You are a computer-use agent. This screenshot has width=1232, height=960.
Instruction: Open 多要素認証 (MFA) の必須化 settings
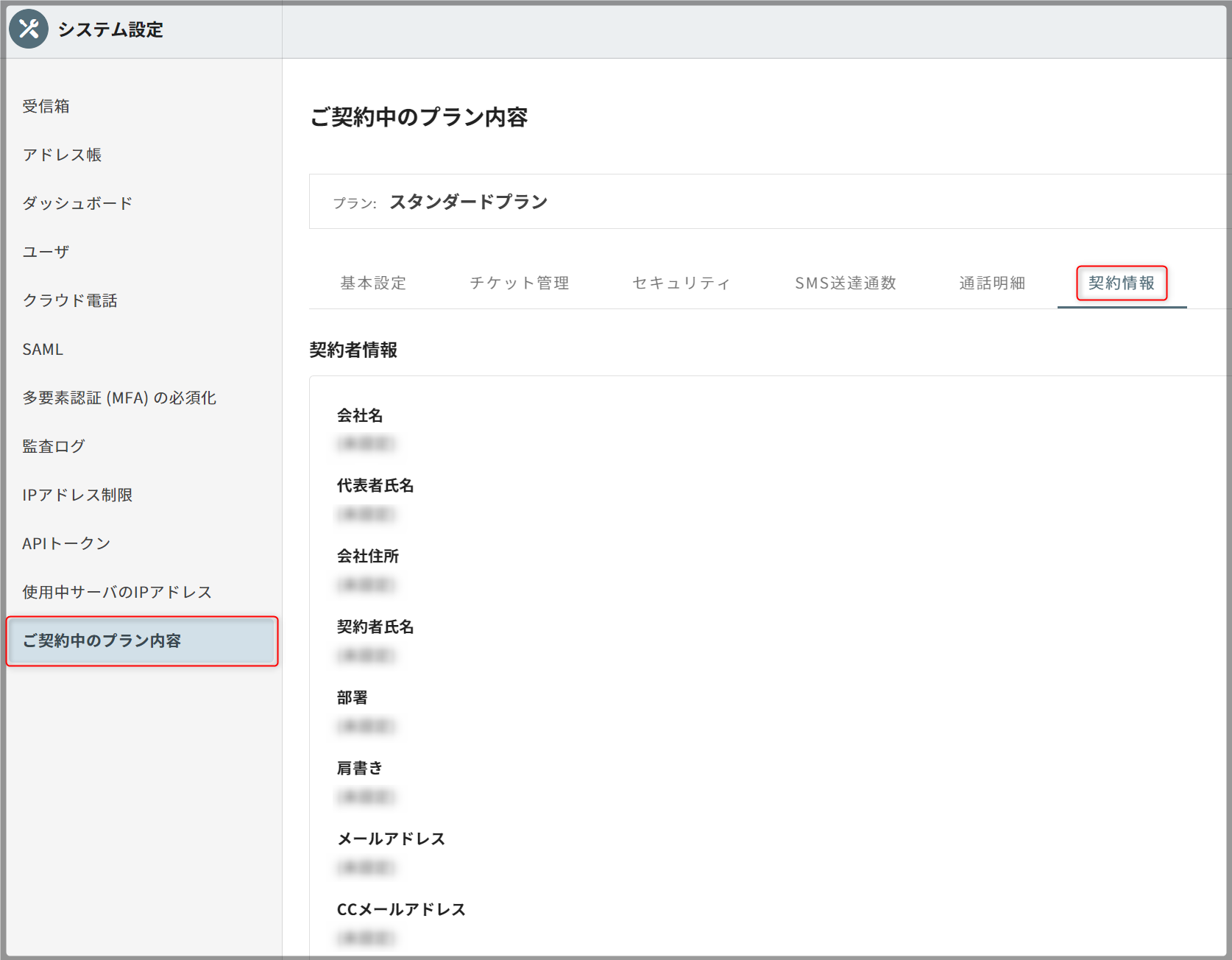[x=119, y=398]
